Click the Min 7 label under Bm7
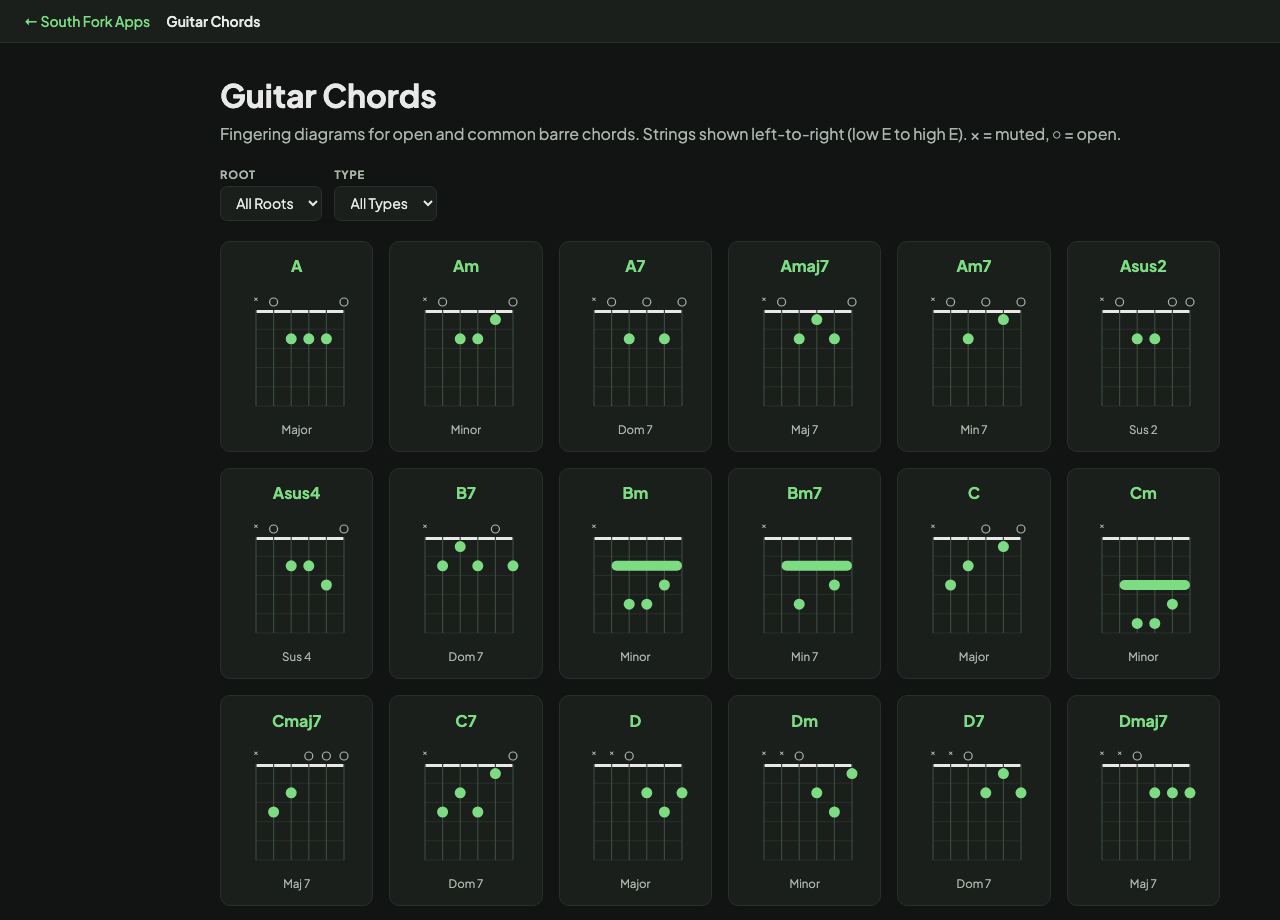The height and width of the screenshot is (920, 1280). 805,657
